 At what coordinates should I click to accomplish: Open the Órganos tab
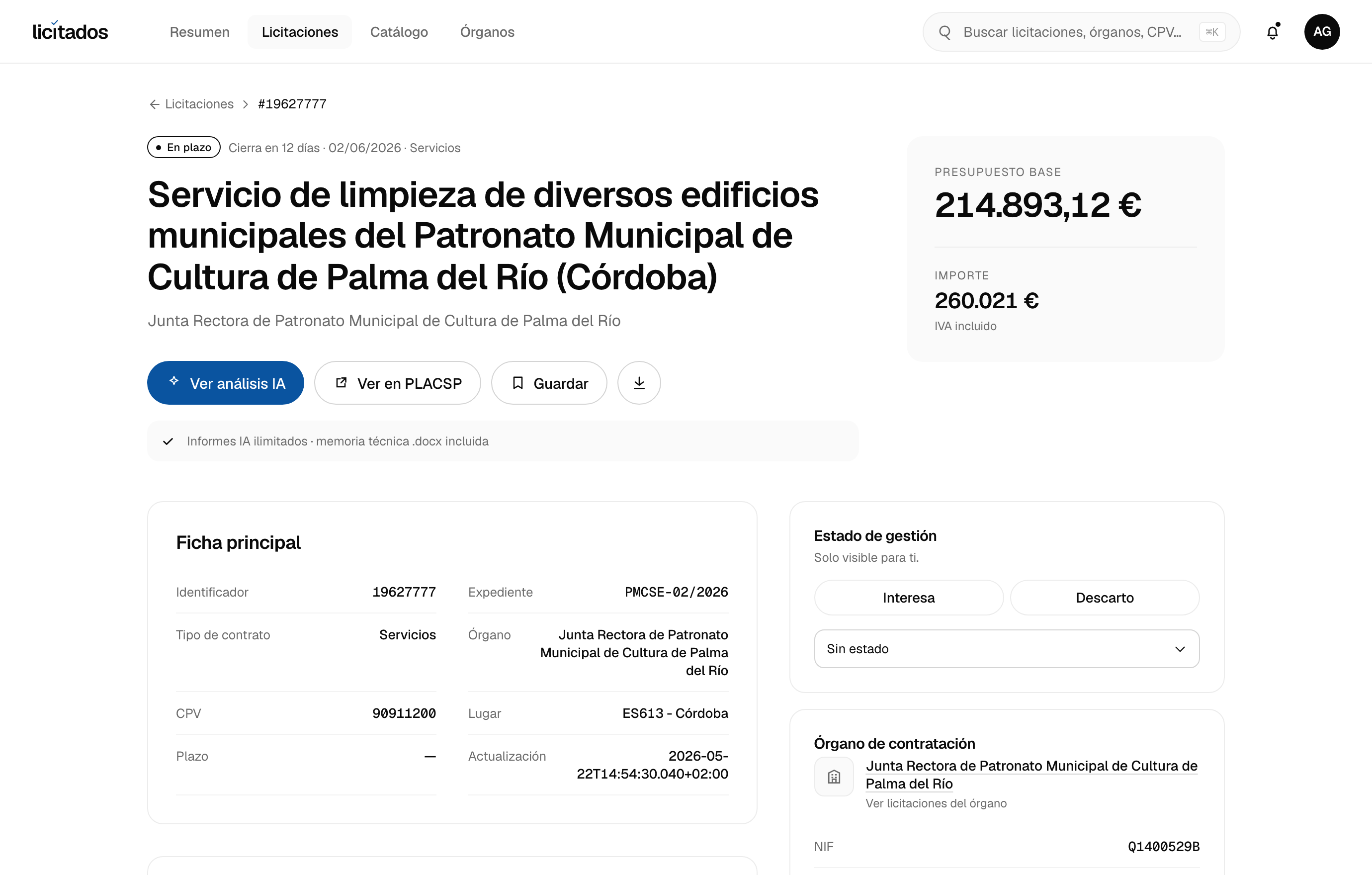[487, 32]
